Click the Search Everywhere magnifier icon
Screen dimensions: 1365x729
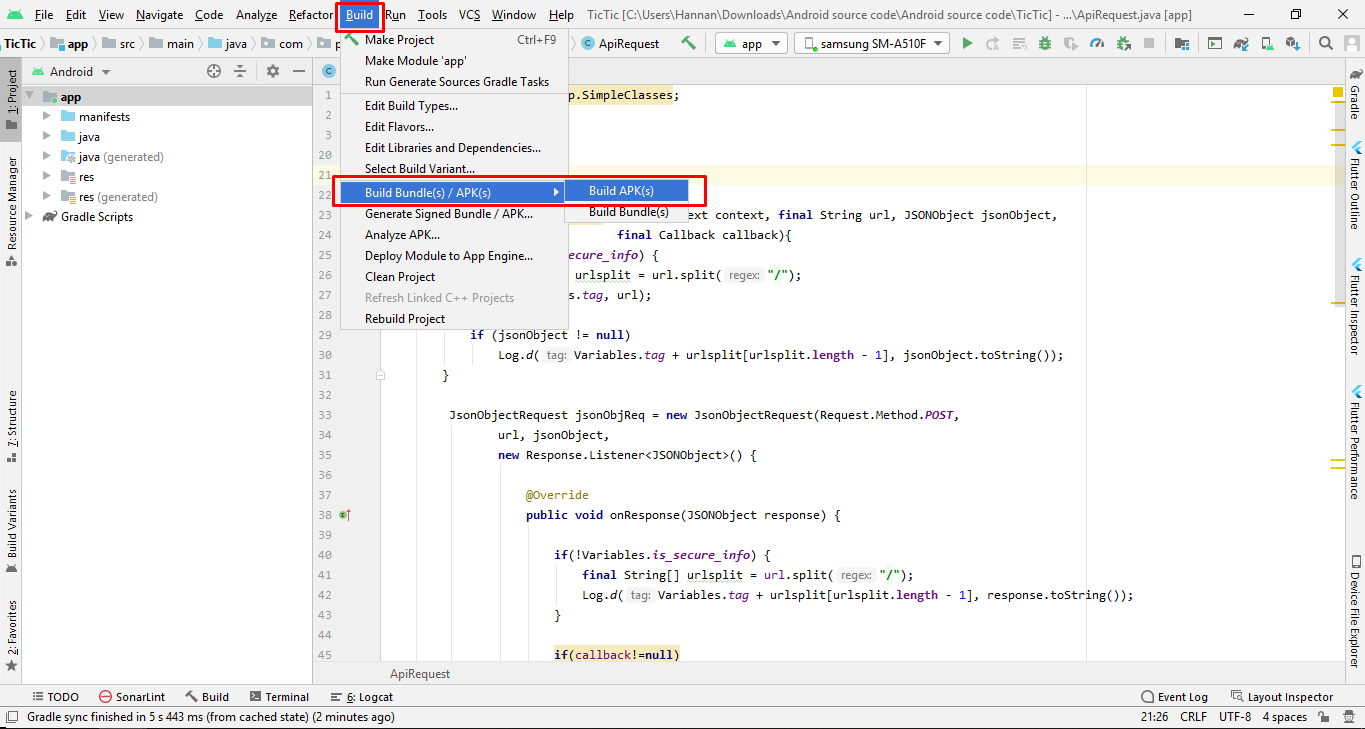[1326, 44]
